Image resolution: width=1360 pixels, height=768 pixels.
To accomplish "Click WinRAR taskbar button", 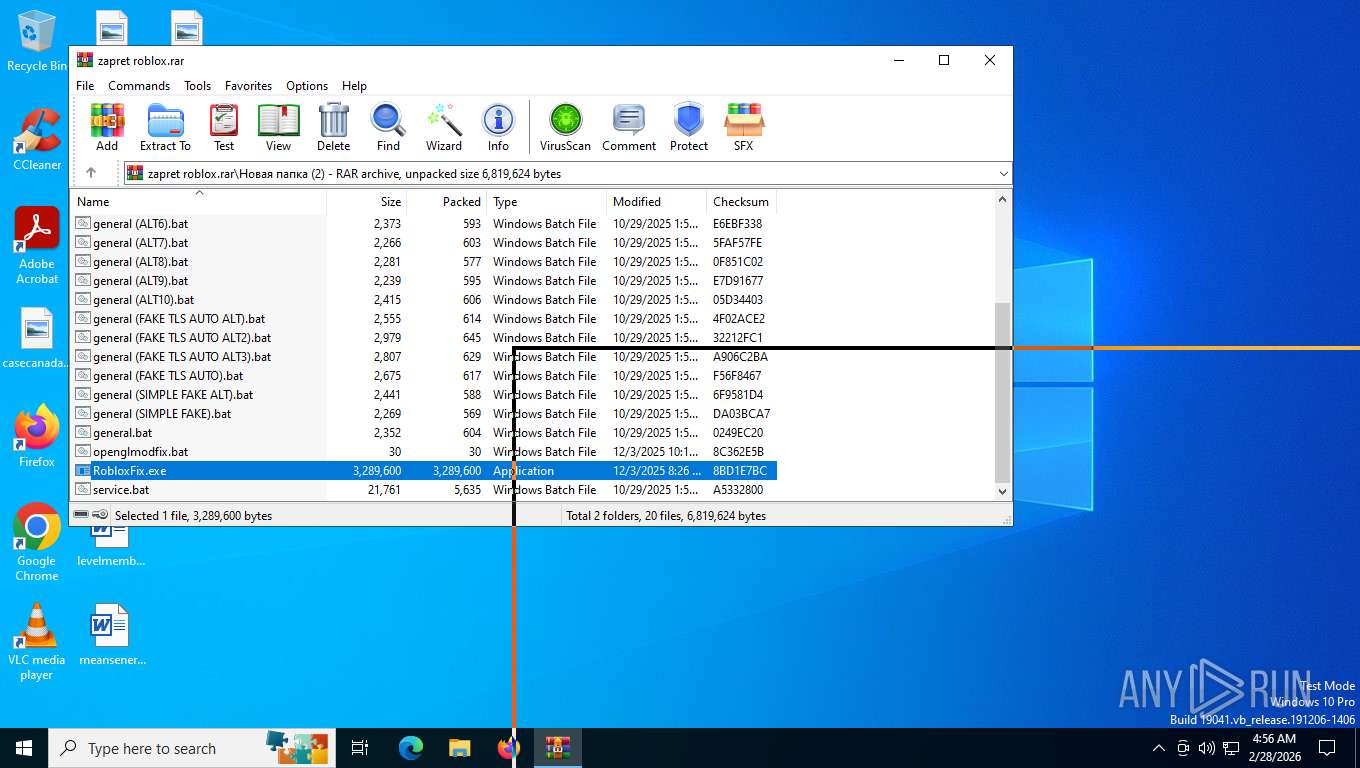I will click(557, 748).
